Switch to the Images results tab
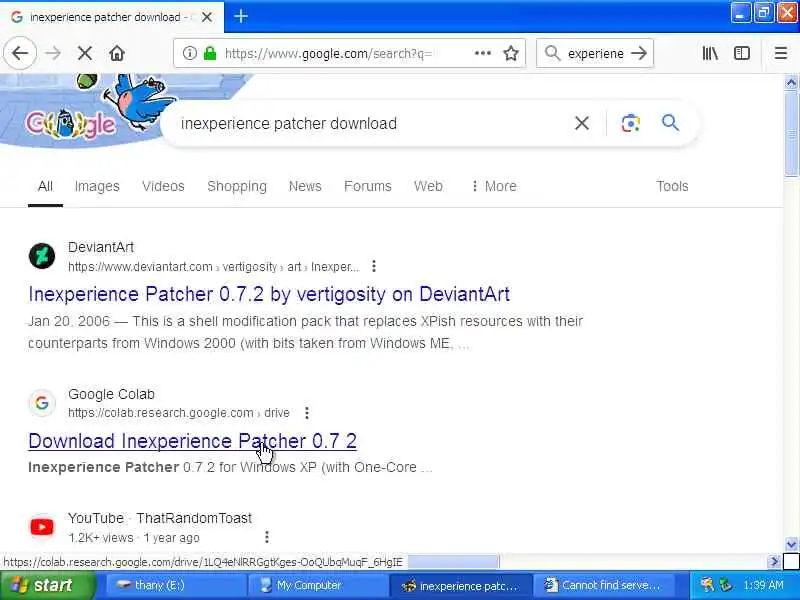Viewport: 800px width, 600px height. 97,186
